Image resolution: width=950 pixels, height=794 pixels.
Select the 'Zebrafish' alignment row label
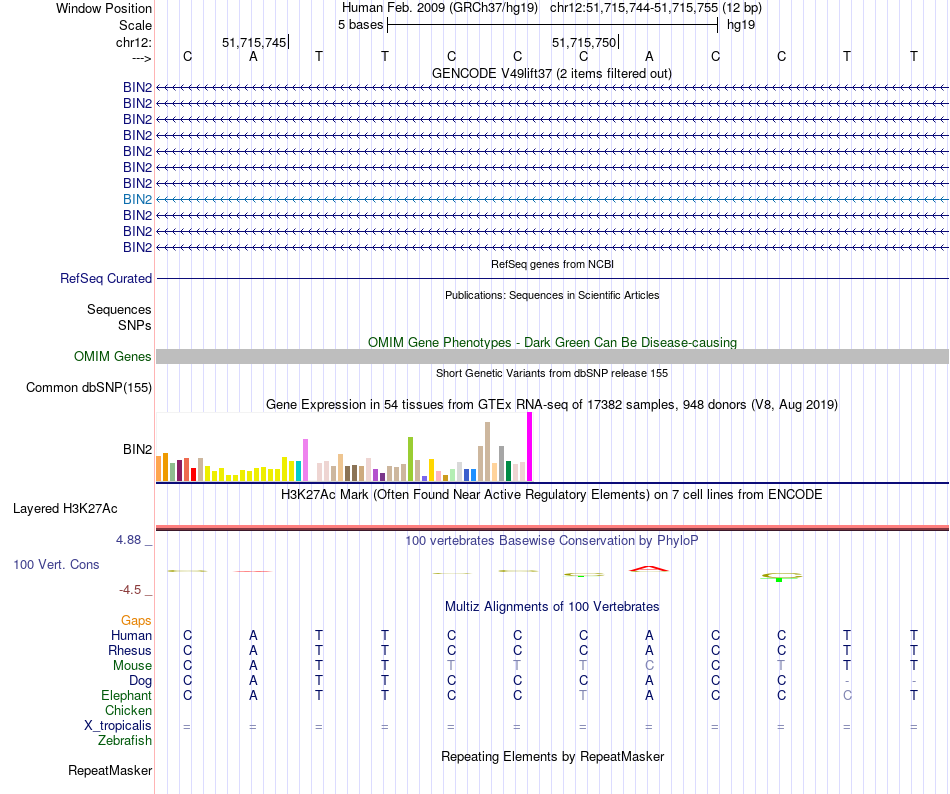pyautogui.click(x=125, y=741)
